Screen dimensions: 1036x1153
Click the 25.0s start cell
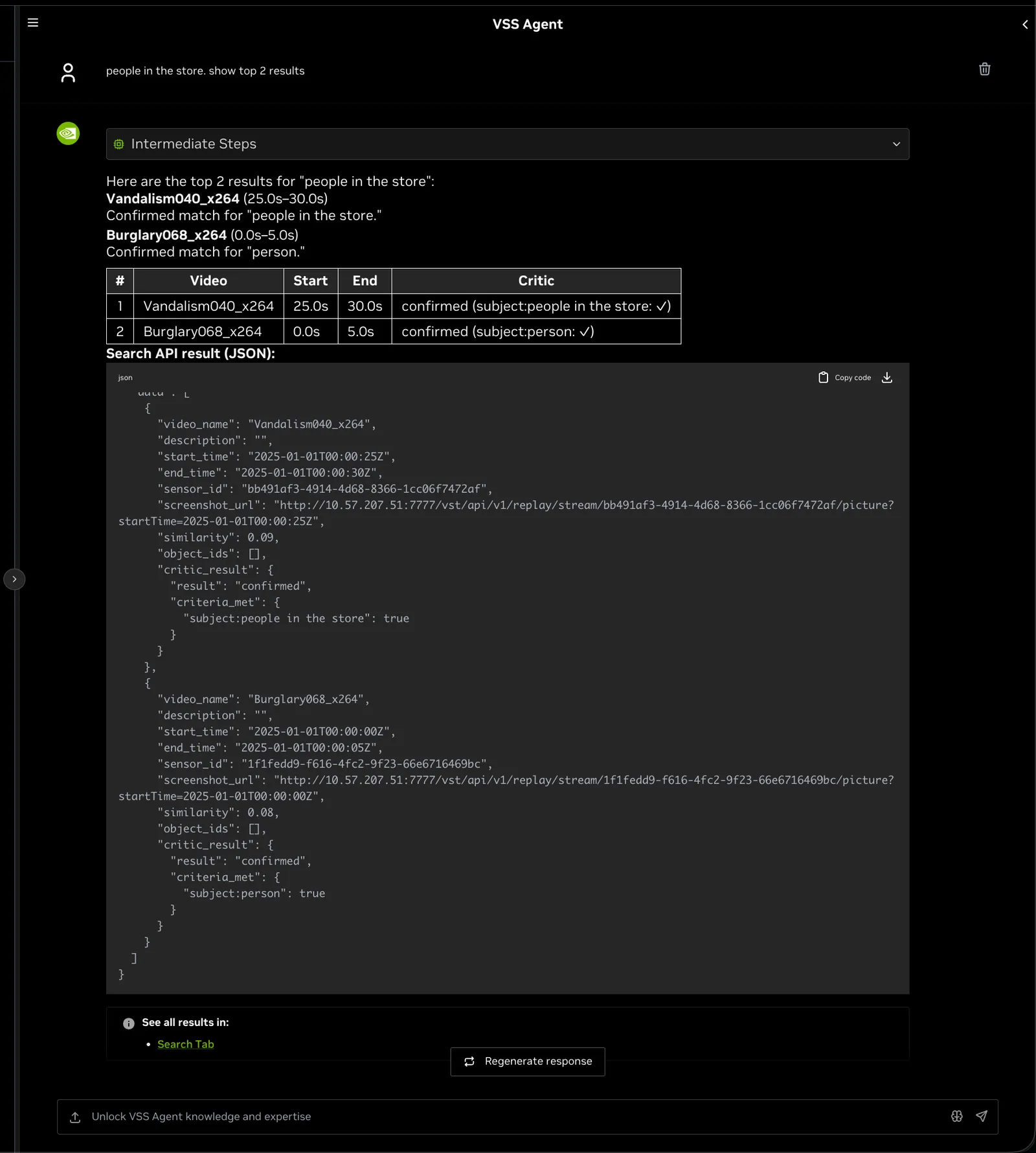(311, 306)
